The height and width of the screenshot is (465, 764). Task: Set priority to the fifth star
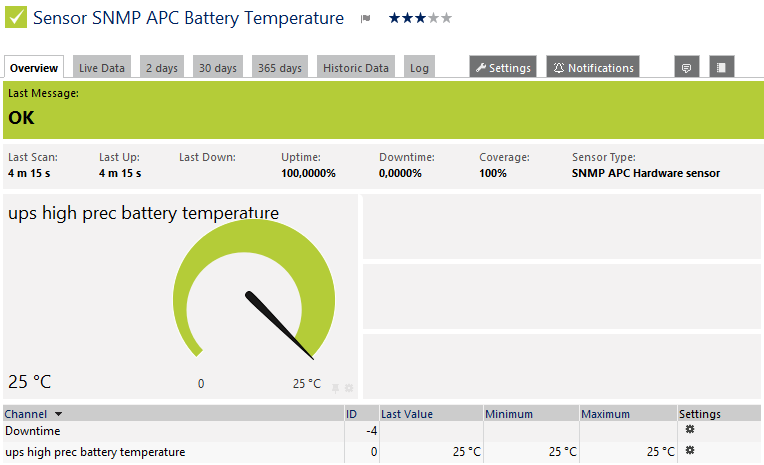pyautogui.click(x=446, y=18)
